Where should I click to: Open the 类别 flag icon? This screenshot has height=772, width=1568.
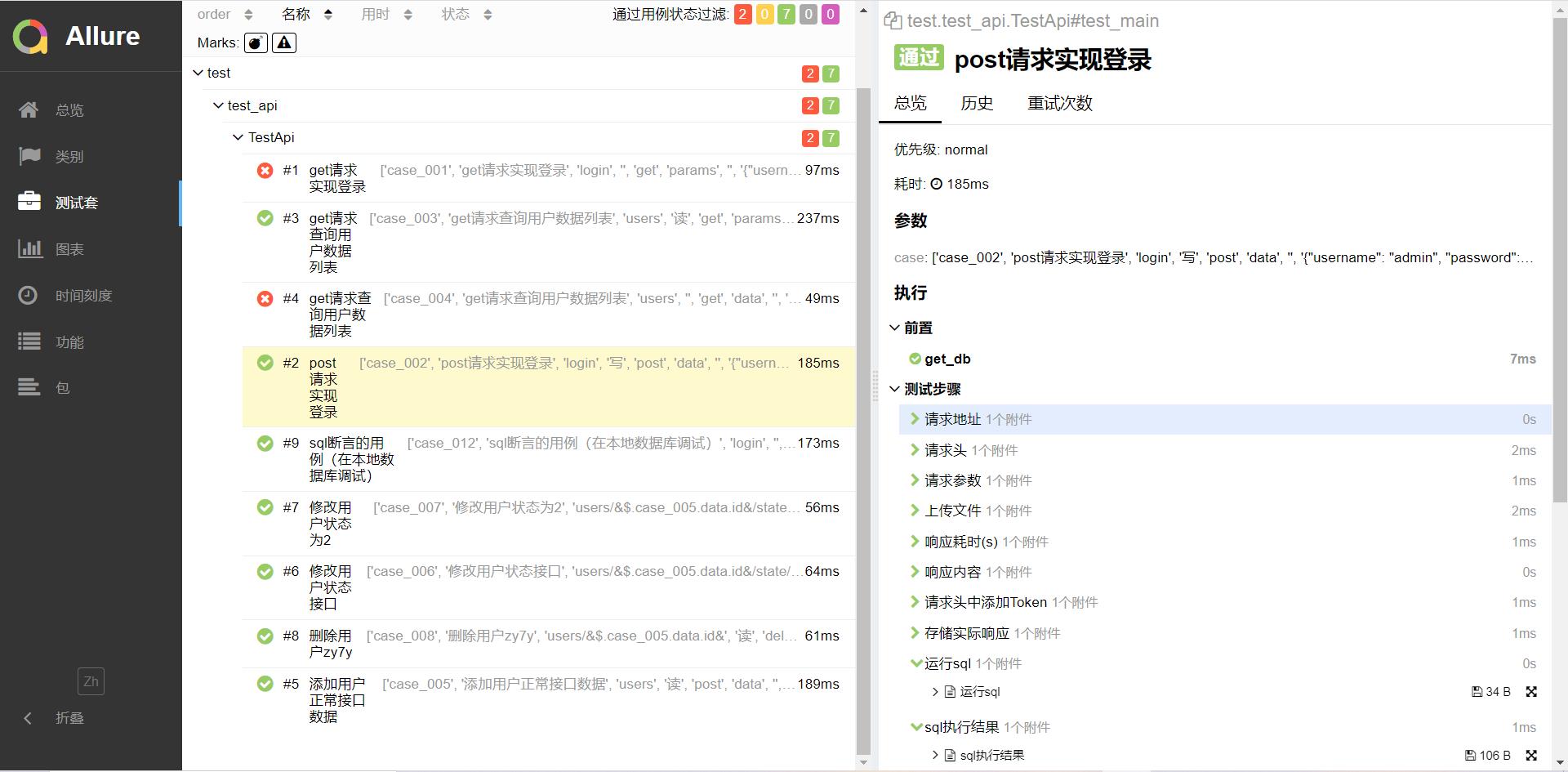click(x=29, y=156)
